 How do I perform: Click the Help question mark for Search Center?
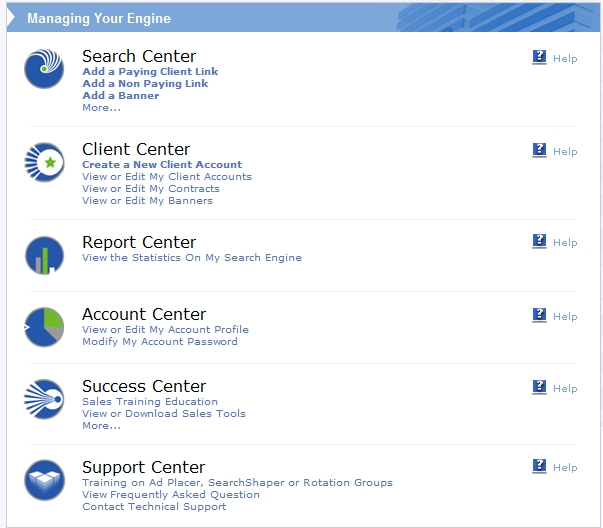(x=539, y=58)
